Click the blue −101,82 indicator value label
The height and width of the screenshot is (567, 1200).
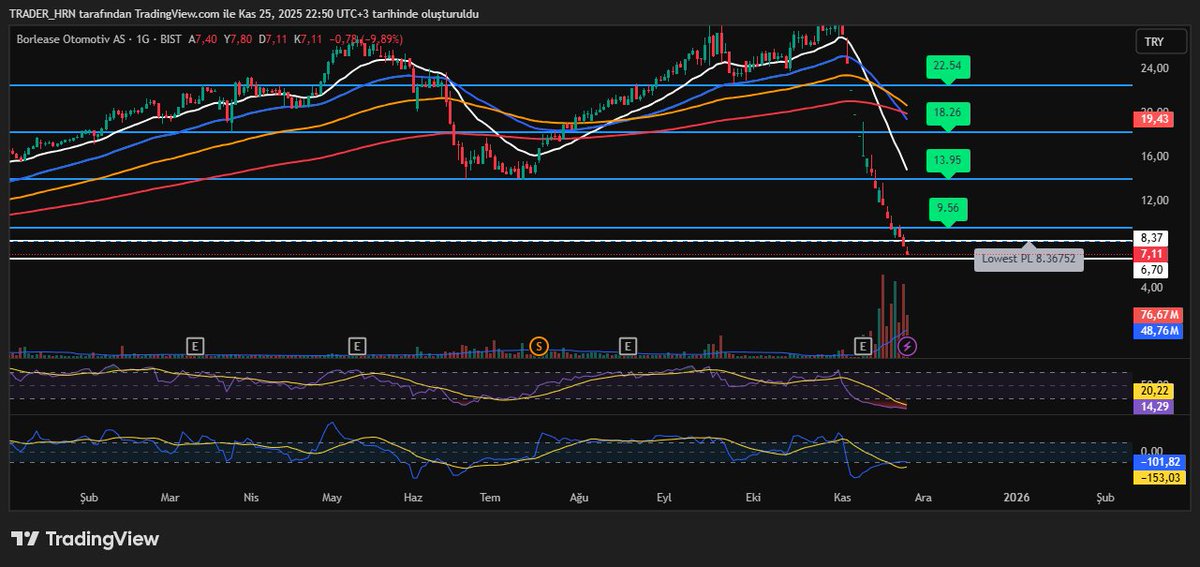(x=1157, y=462)
